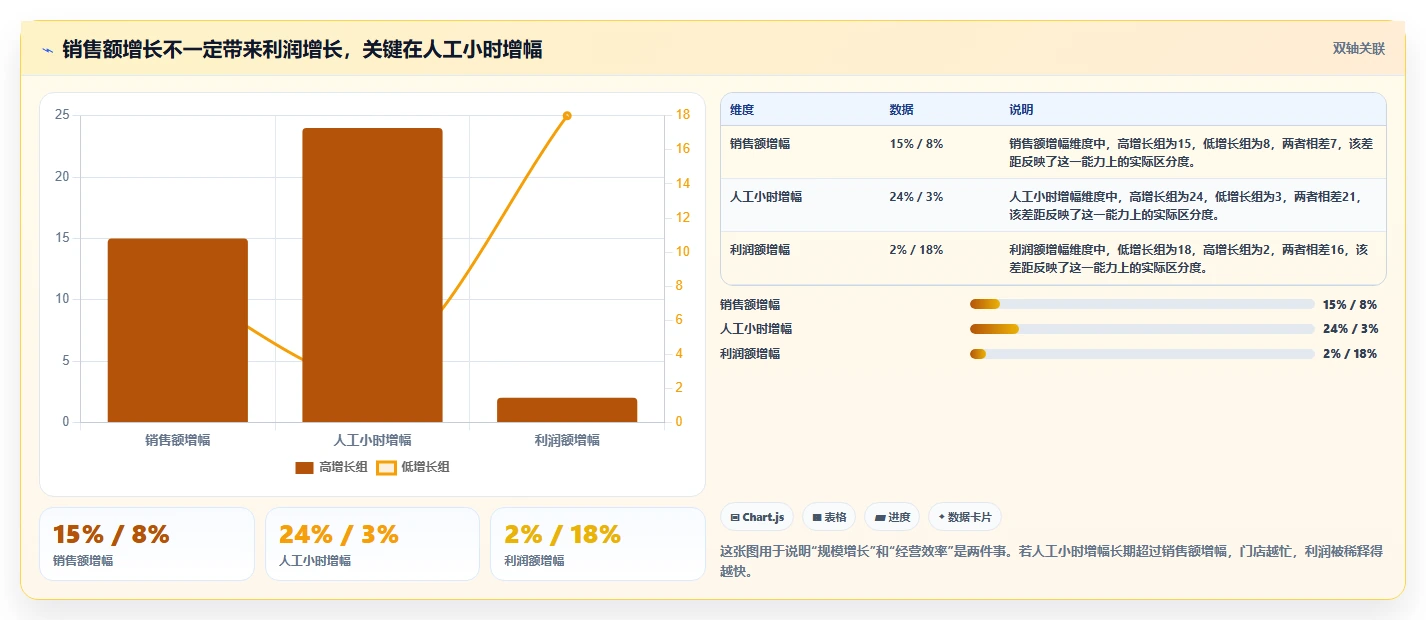Select the 数据卡片 tag
The width and height of the screenshot is (1426, 620).
coord(965,517)
